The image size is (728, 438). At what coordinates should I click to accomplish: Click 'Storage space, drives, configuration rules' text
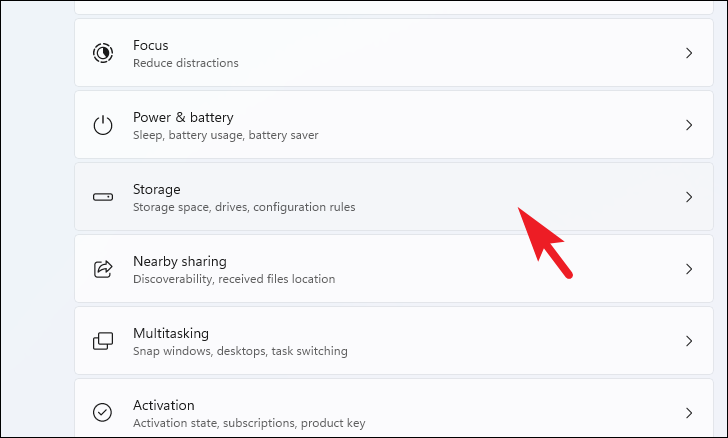[x=244, y=207]
